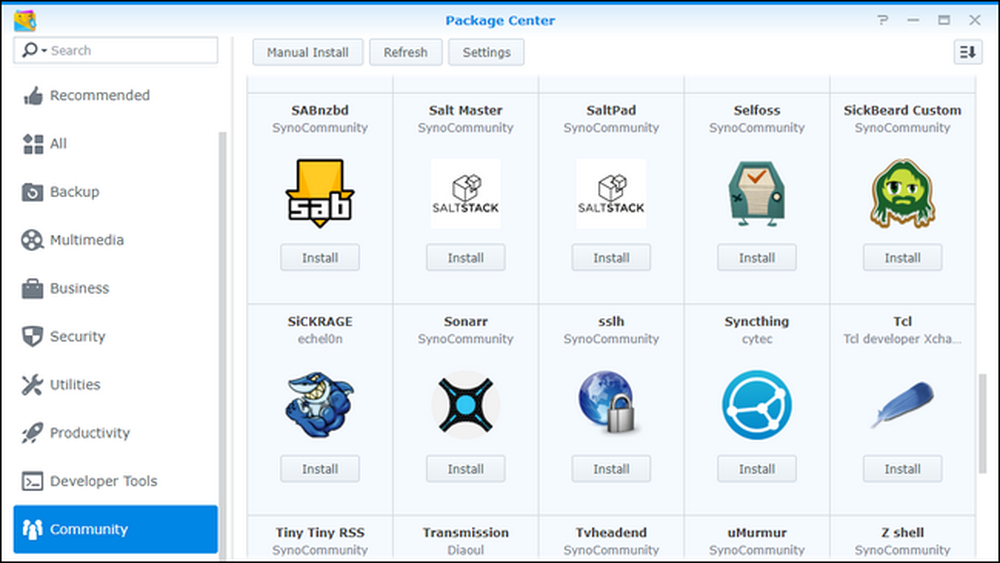Image resolution: width=1000 pixels, height=563 pixels.
Task: Open the Selfoss package icon
Action: (756, 193)
